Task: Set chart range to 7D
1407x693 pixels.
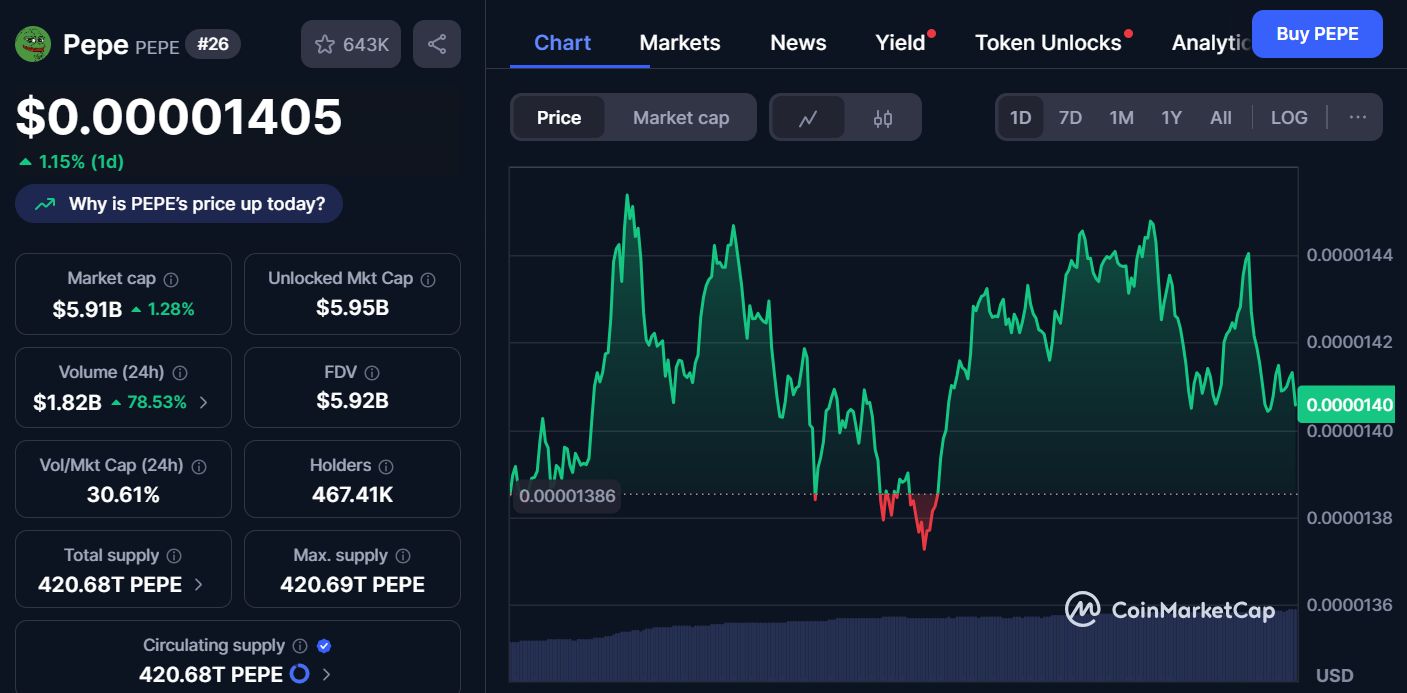Action: (1070, 118)
